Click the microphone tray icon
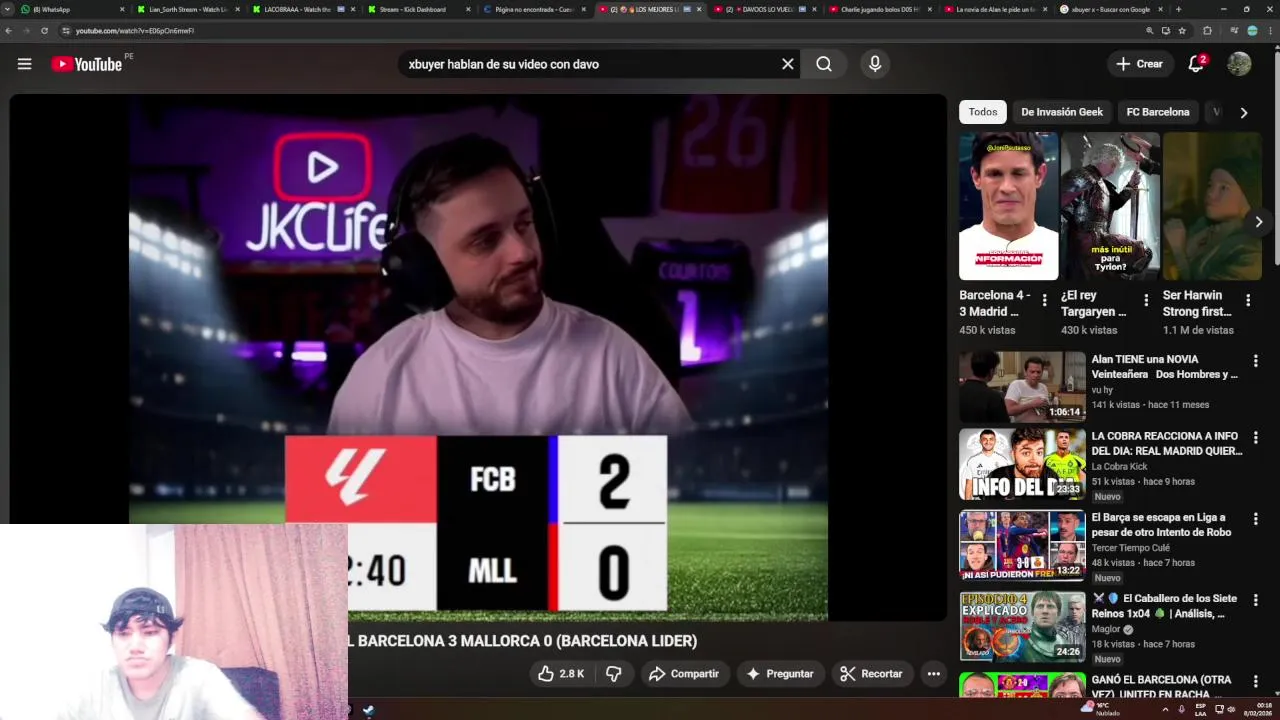Screen dimensions: 1280x720 coord(1181,709)
